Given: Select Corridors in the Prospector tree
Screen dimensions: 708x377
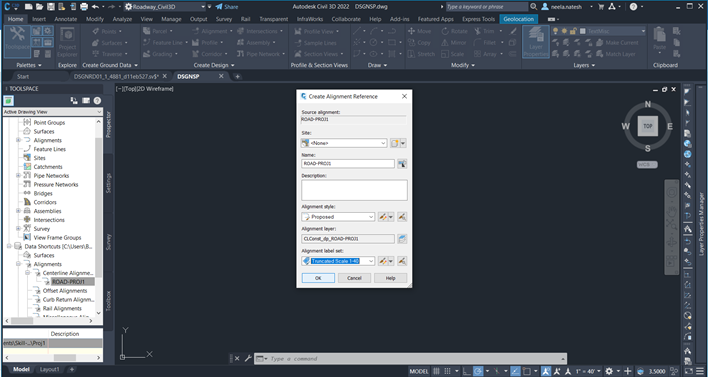Looking at the screenshot, I should 45,202.
